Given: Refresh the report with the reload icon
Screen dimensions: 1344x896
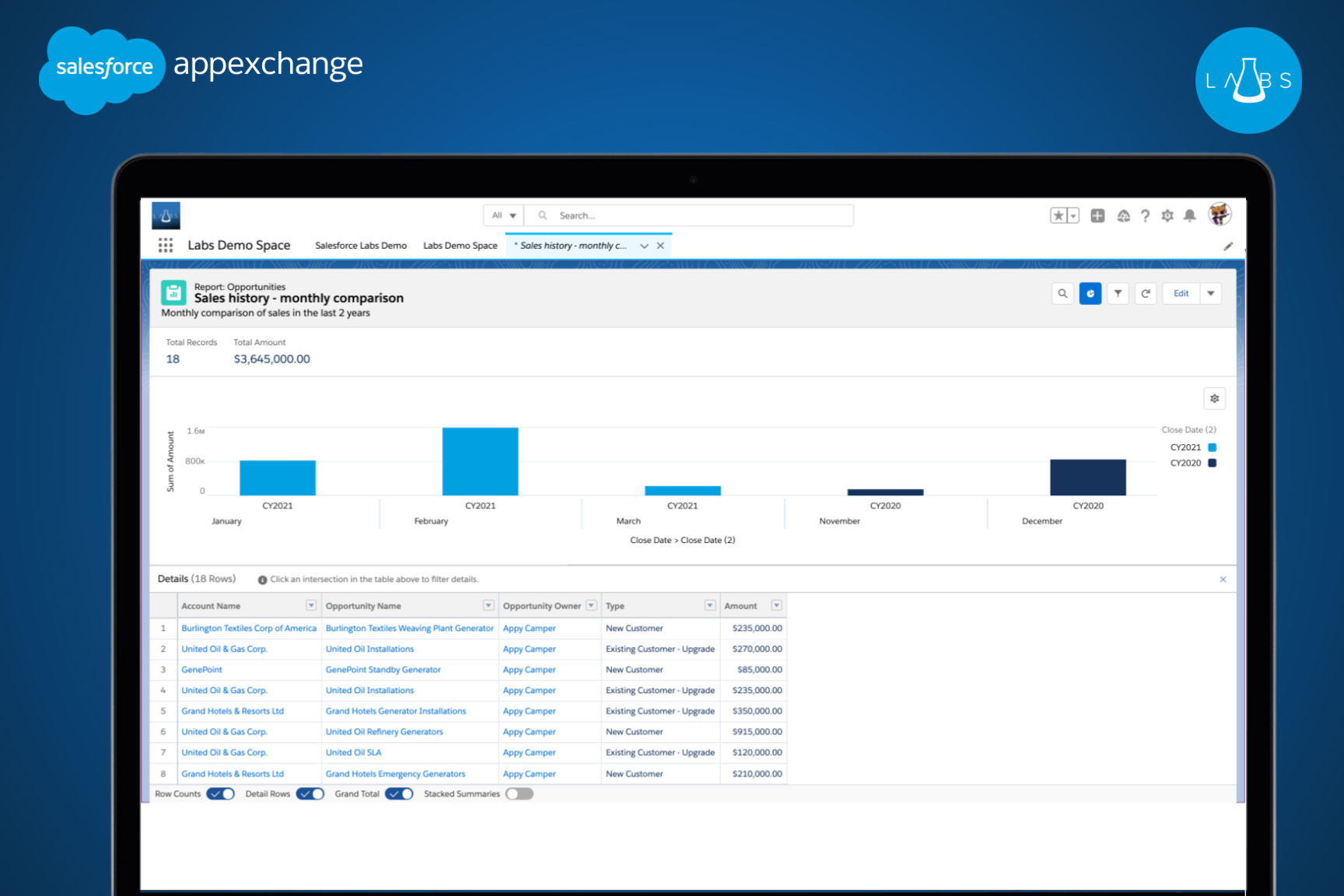Looking at the screenshot, I should tap(1145, 293).
